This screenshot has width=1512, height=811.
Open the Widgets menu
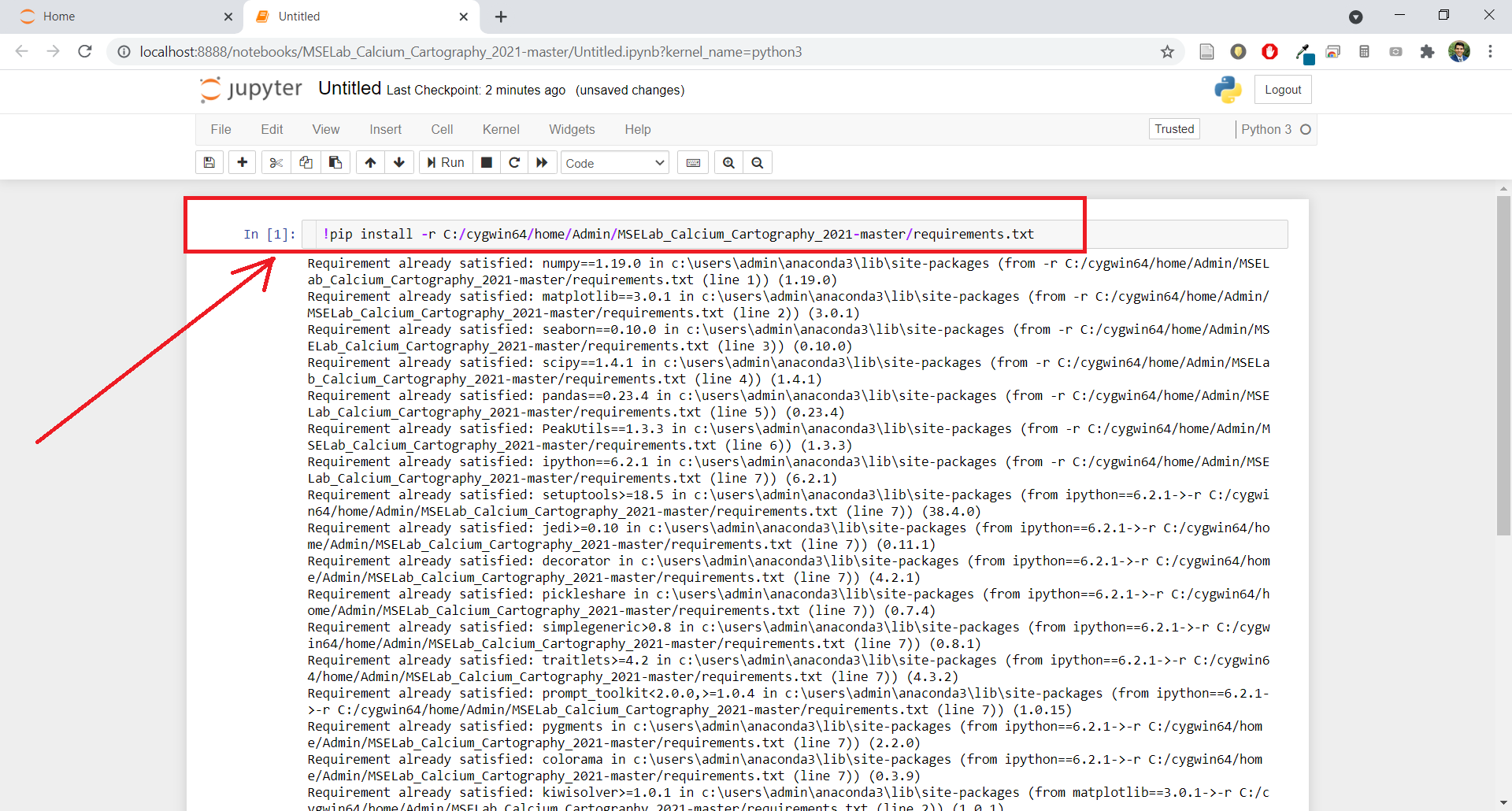(572, 129)
